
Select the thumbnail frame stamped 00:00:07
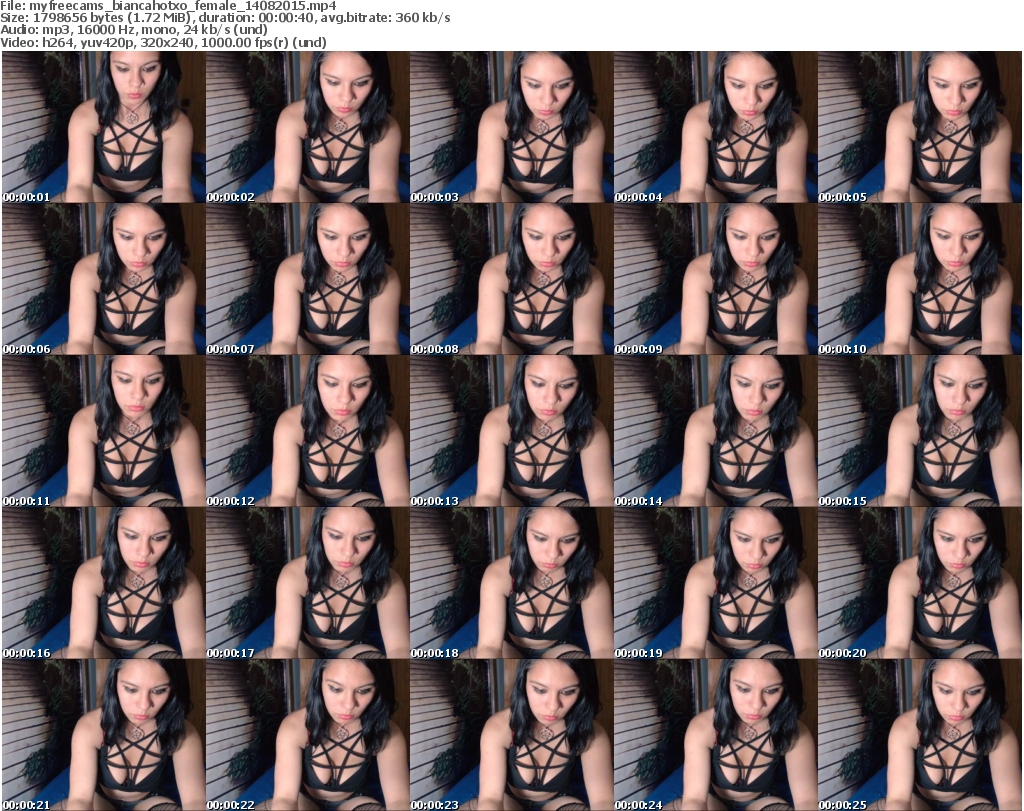[307, 279]
